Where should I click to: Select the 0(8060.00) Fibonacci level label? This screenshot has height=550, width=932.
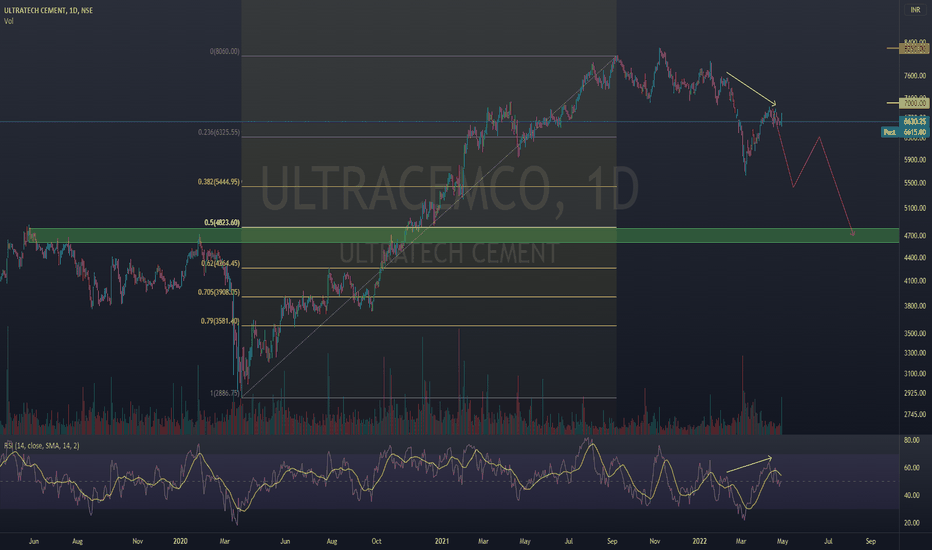(x=224, y=52)
